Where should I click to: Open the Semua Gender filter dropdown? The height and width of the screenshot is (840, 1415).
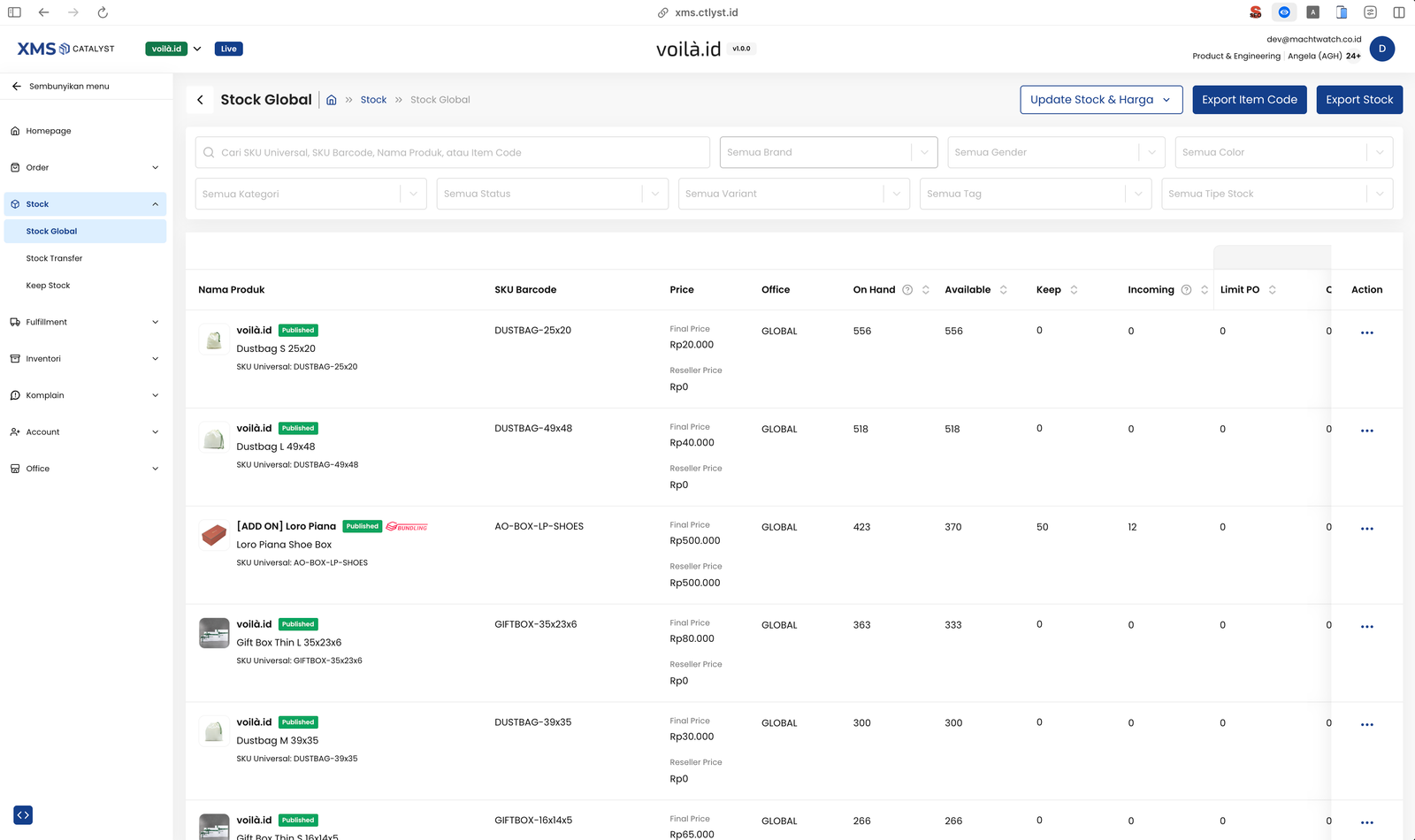1056,152
